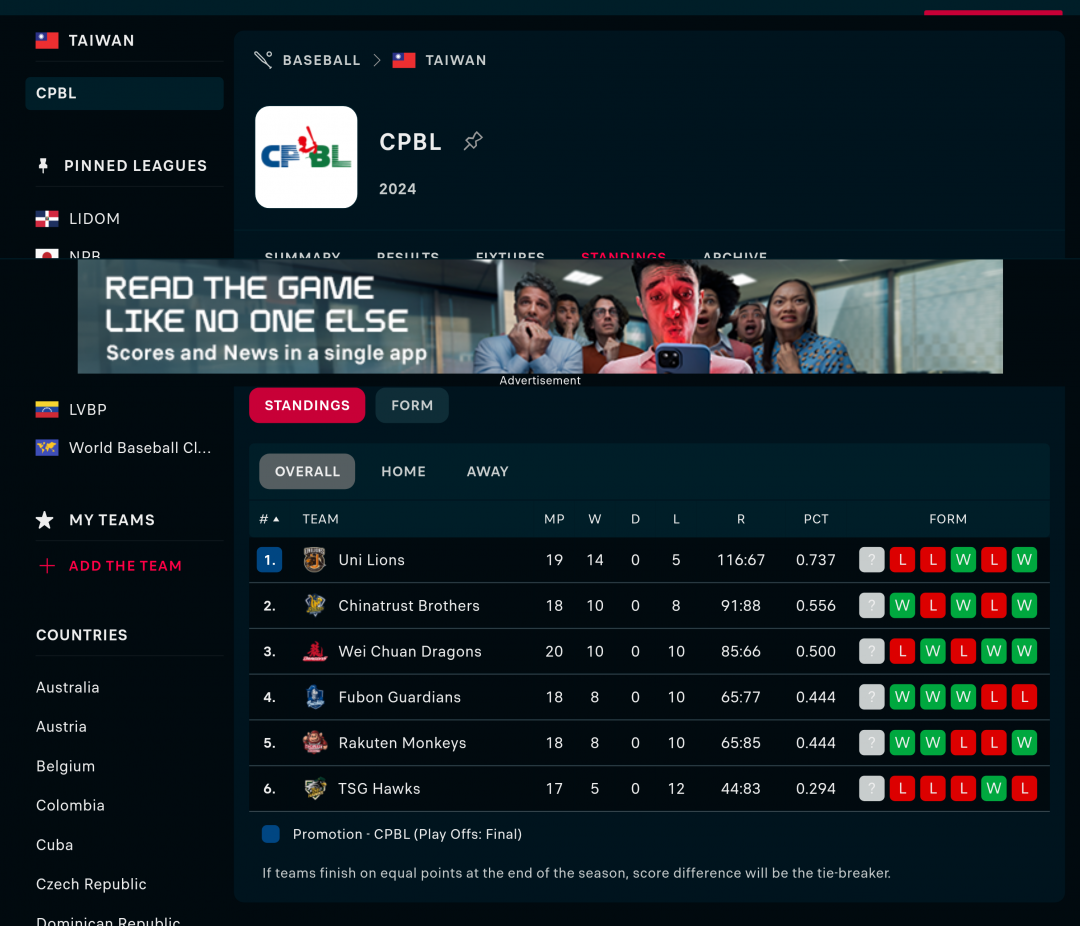Open Uni Lions team page

pyautogui.click(x=372, y=559)
